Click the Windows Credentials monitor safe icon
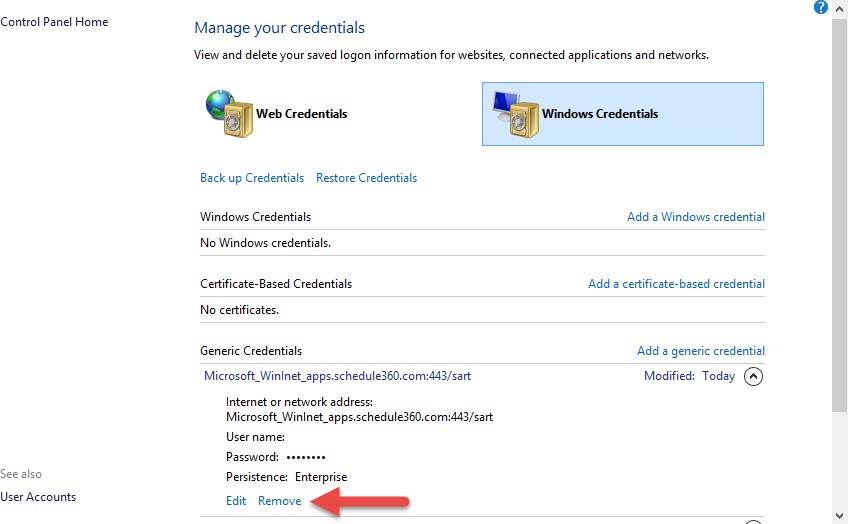848x524 pixels. coord(516,114)
